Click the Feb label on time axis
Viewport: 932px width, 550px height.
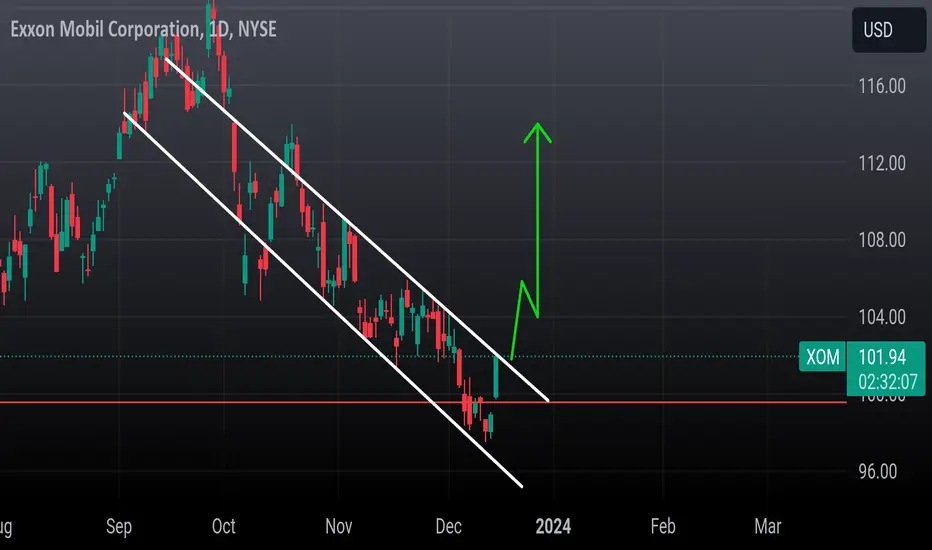tap(663, 526)
